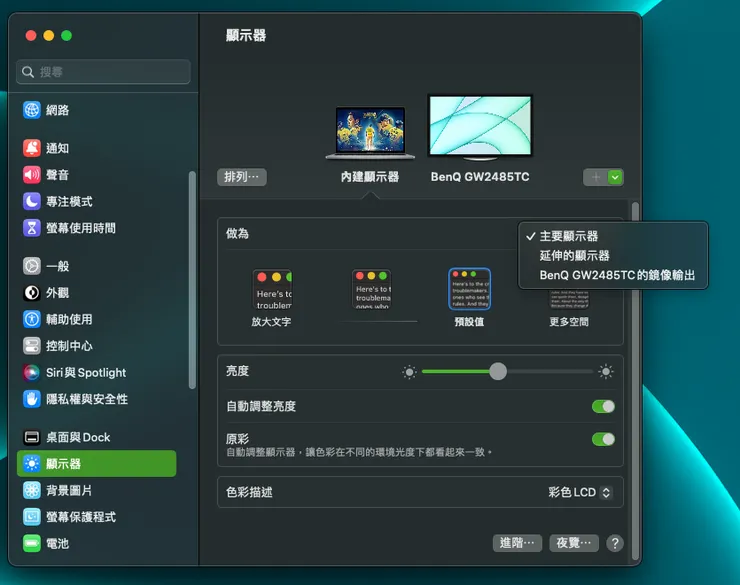Click in the 搜尋 search field
This screenshot has height=585, width=740.
(103, 72)
